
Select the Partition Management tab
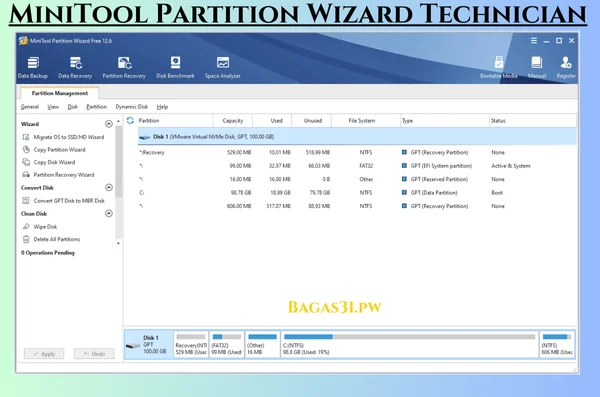pos(60,93)
